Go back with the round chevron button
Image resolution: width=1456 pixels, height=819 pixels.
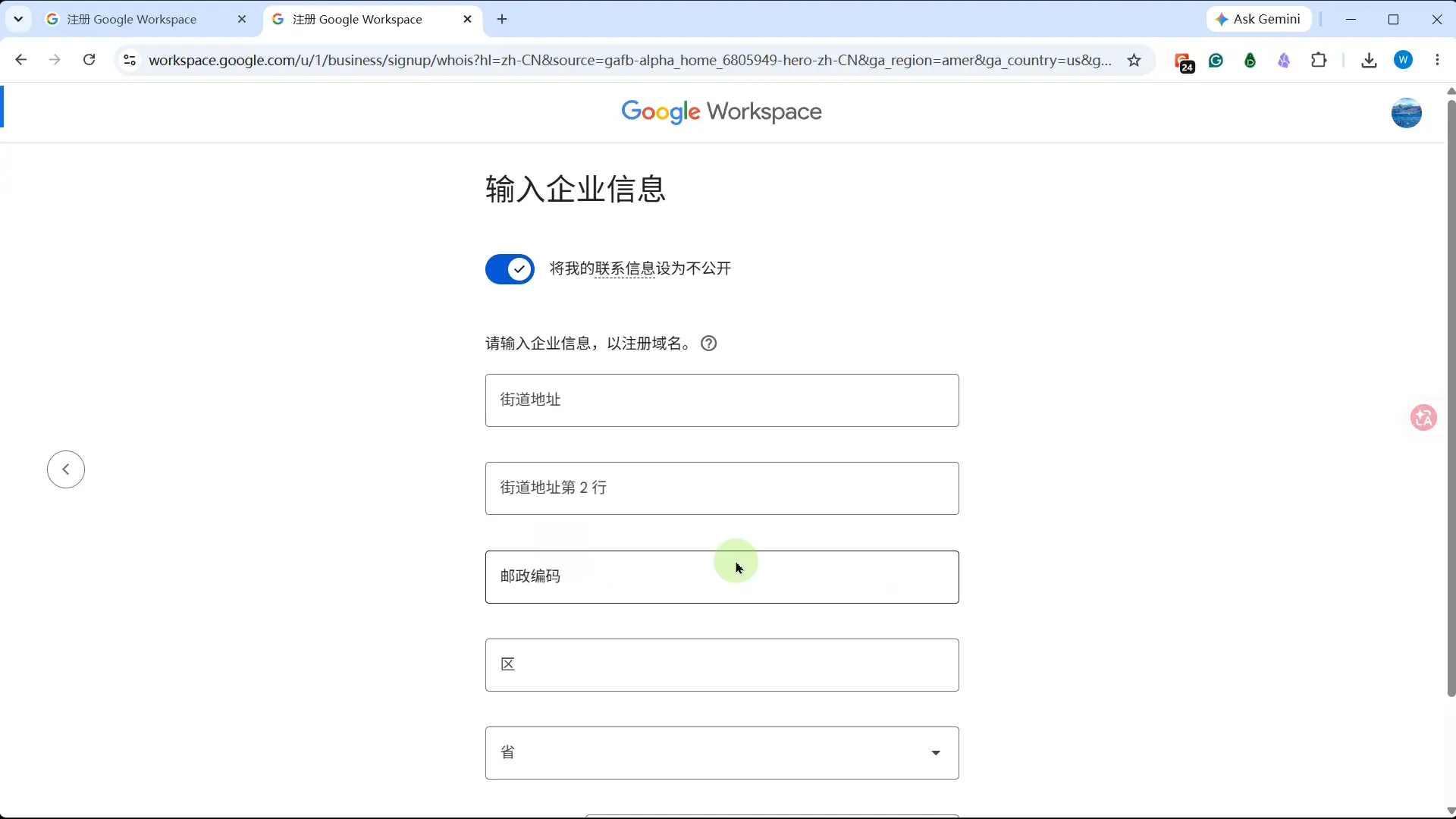[66, 469]
